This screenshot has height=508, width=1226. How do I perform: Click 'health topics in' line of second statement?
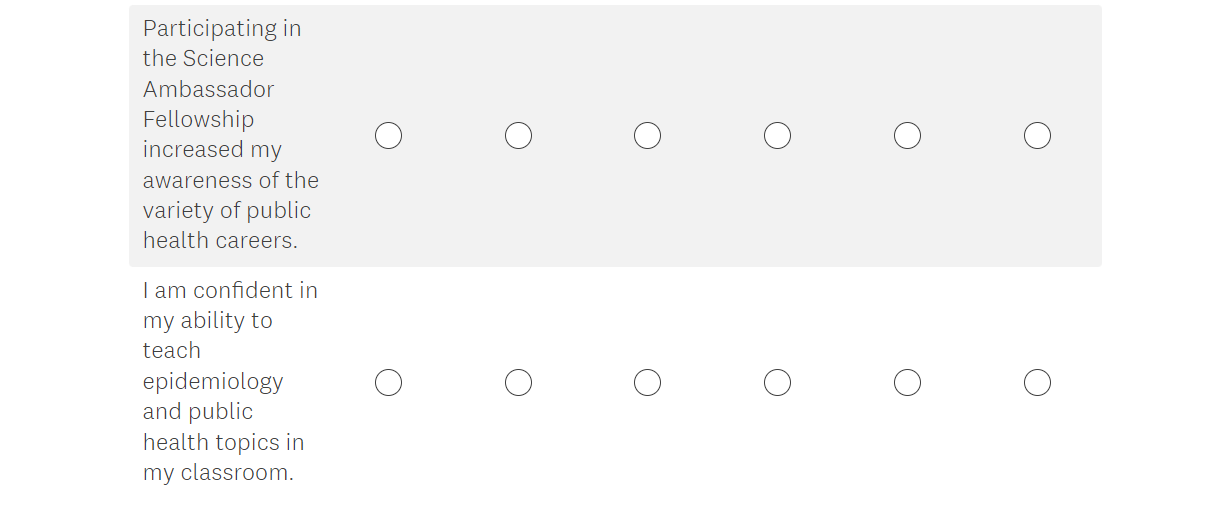click(x=223, y=442)
